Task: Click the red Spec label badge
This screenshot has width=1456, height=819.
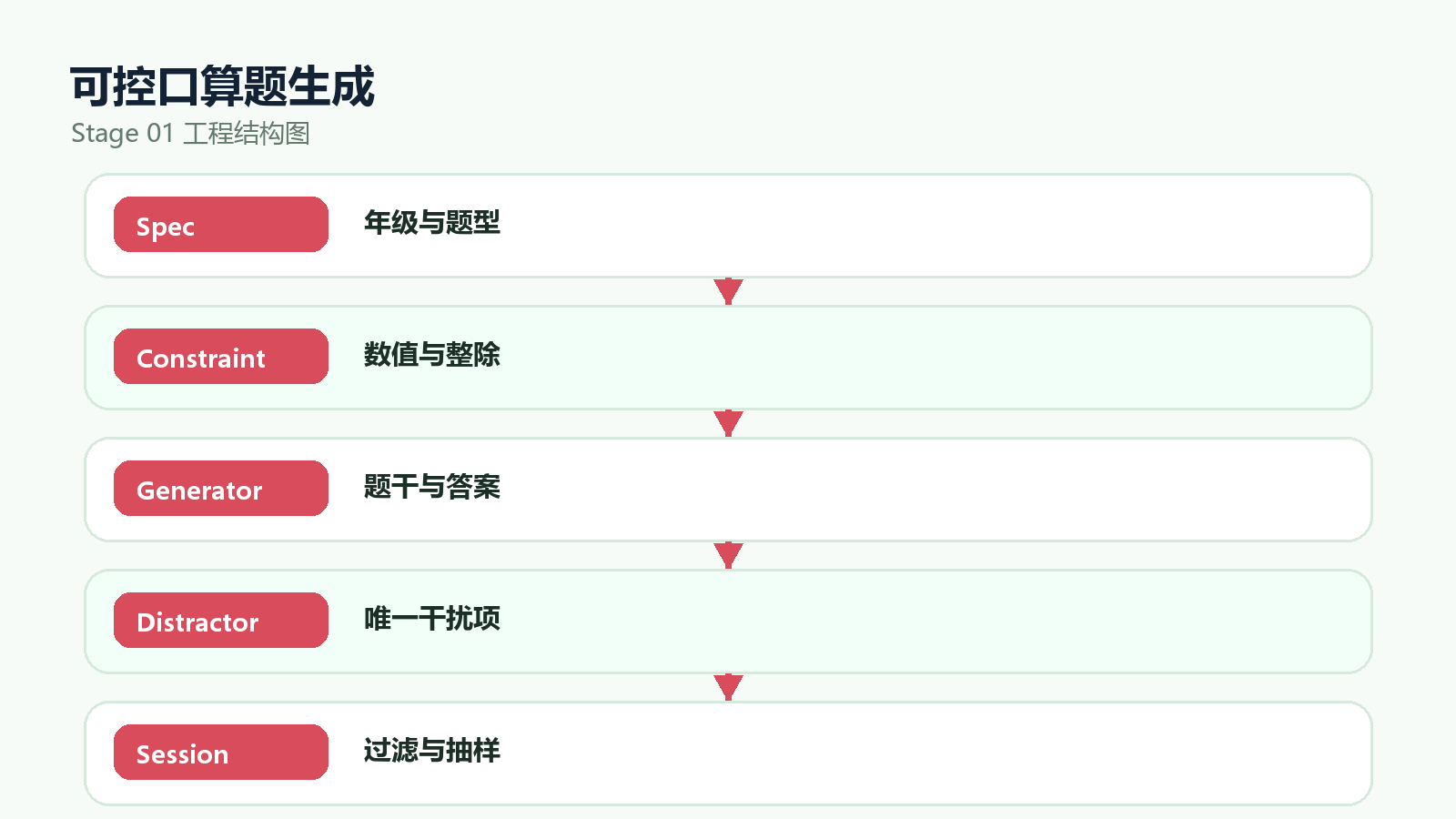Action: [x=221, y=225]
